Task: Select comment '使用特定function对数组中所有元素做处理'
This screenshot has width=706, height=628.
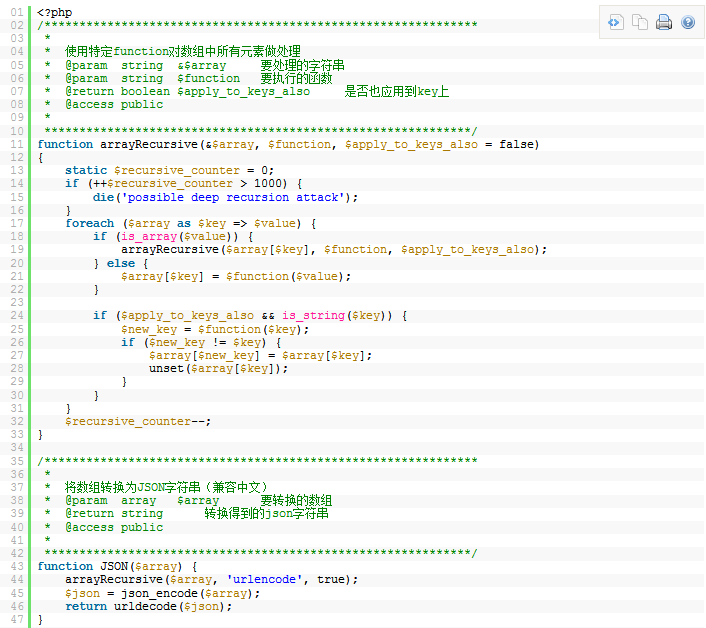Action: coord(182,51)
